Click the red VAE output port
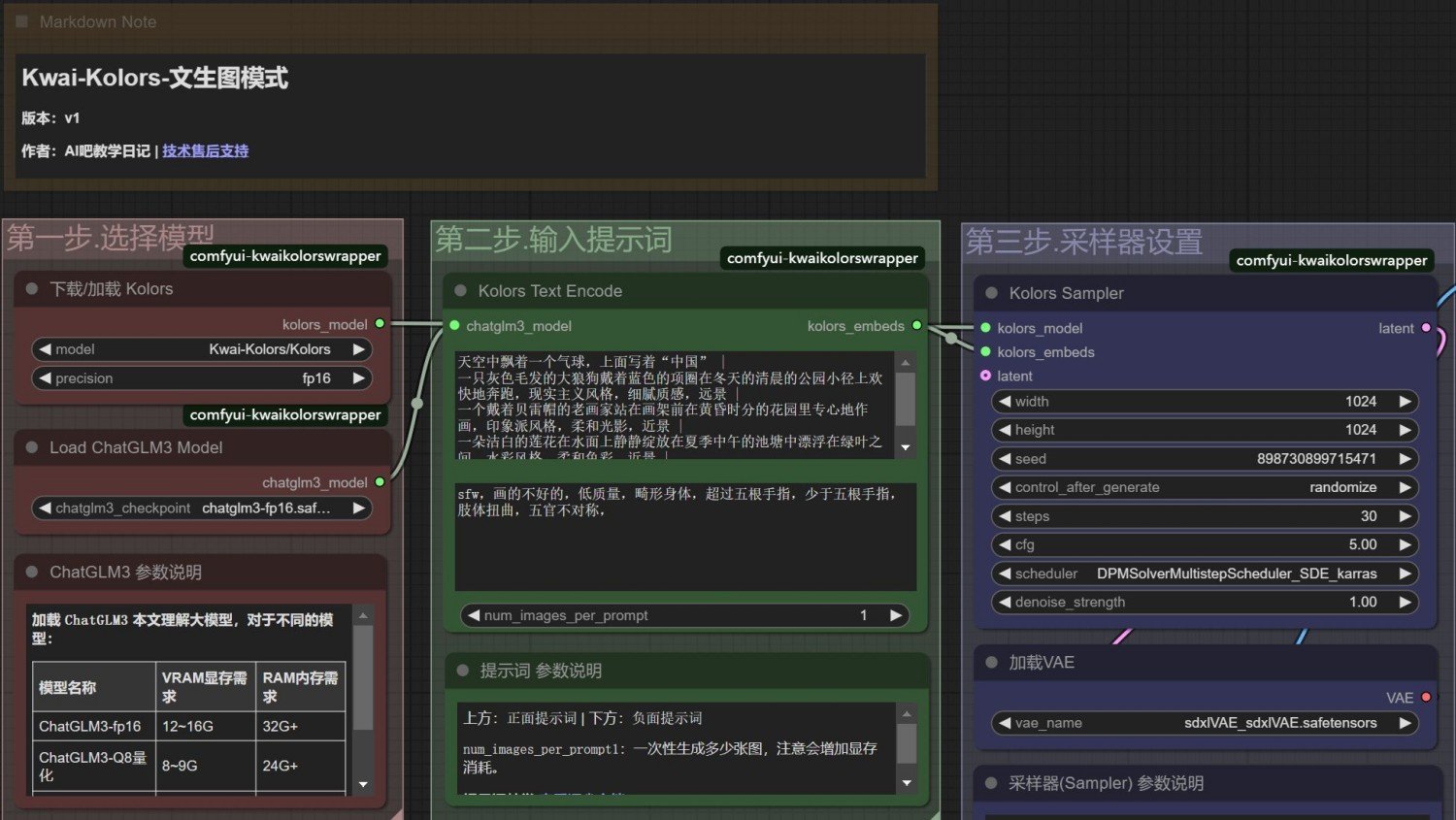The image size is (1456, 820). pyautogui.click(x=1426, y=698)
